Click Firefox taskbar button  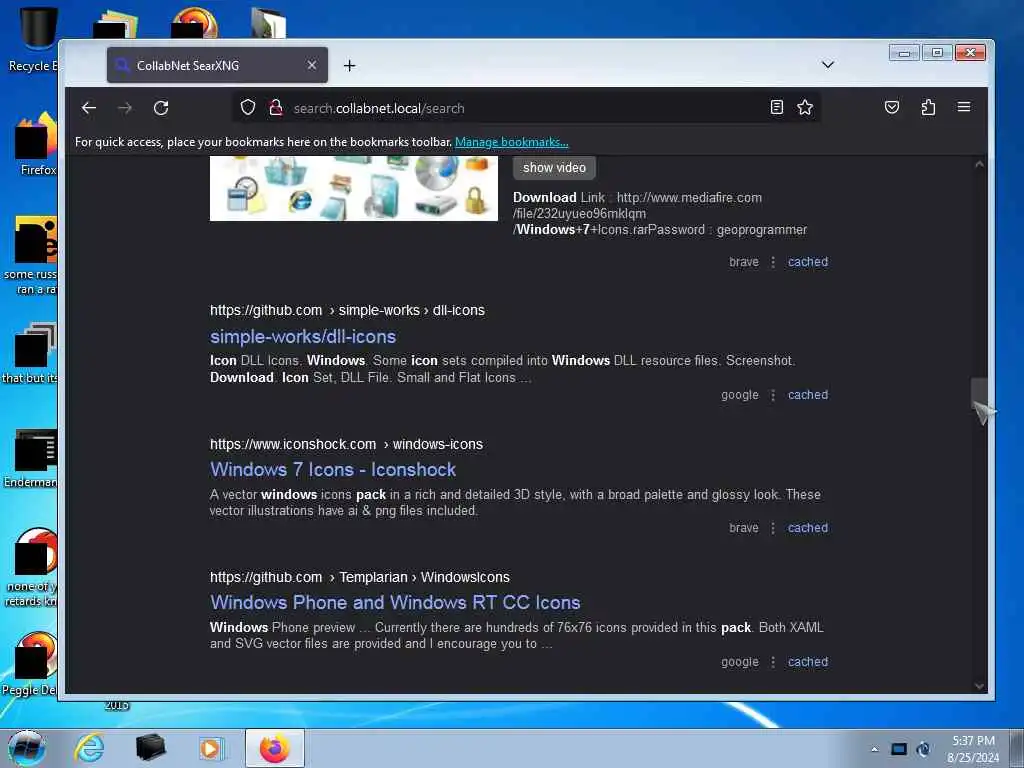coord(275,748)
